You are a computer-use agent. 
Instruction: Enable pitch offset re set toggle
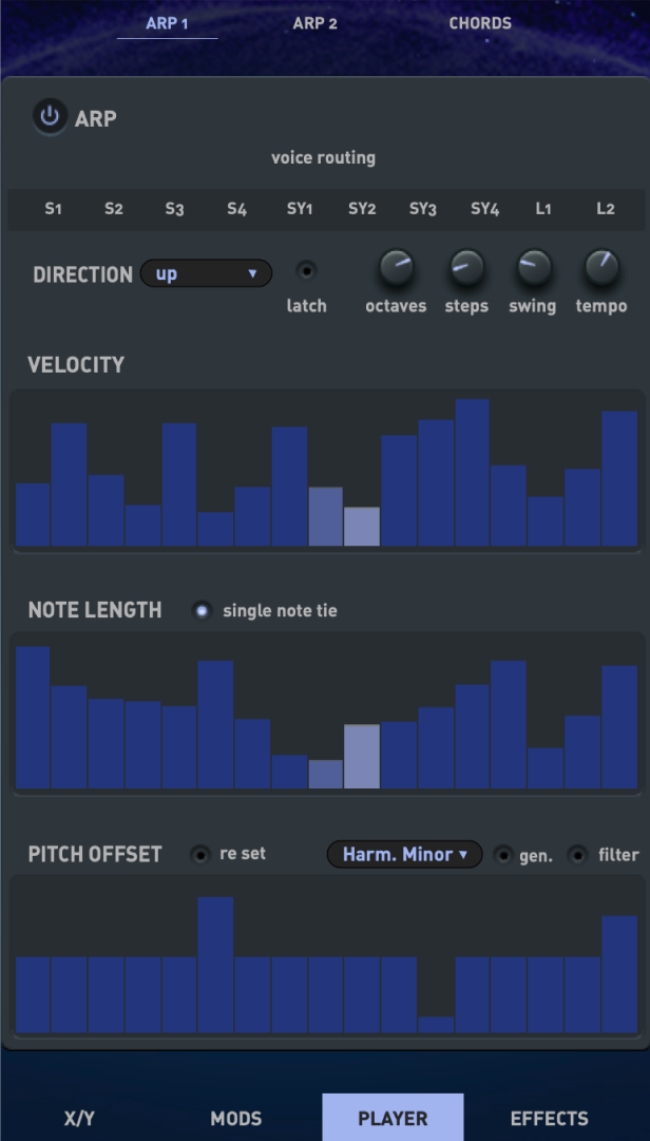point(199,854)
